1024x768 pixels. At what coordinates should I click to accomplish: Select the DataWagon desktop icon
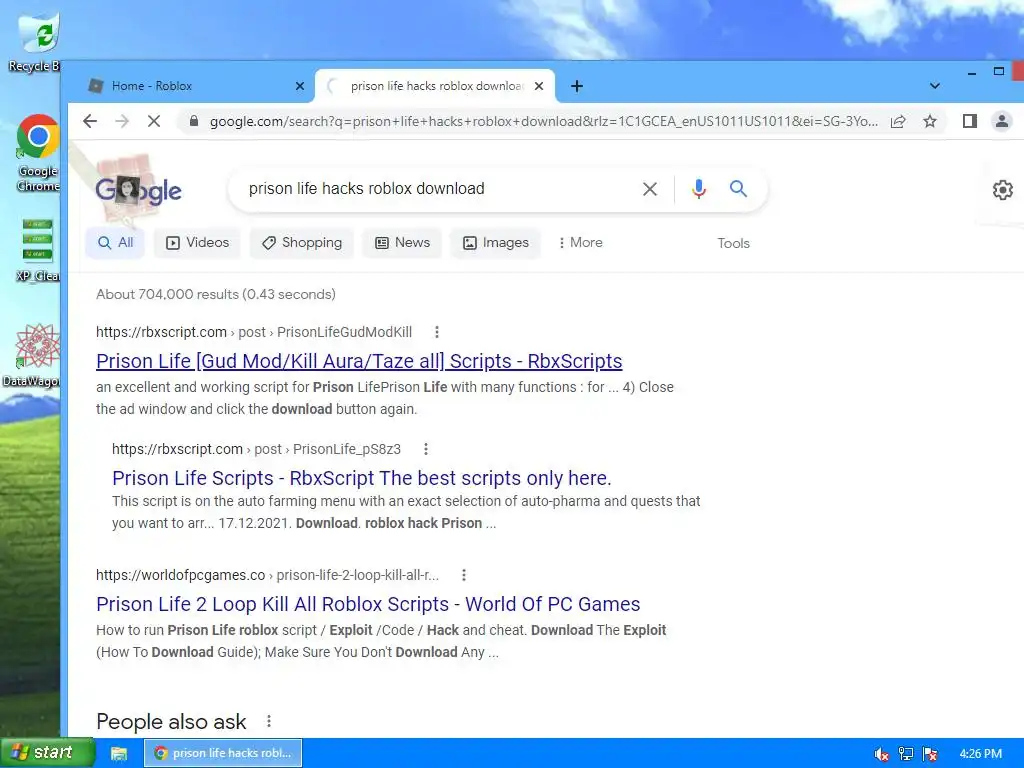34,356
